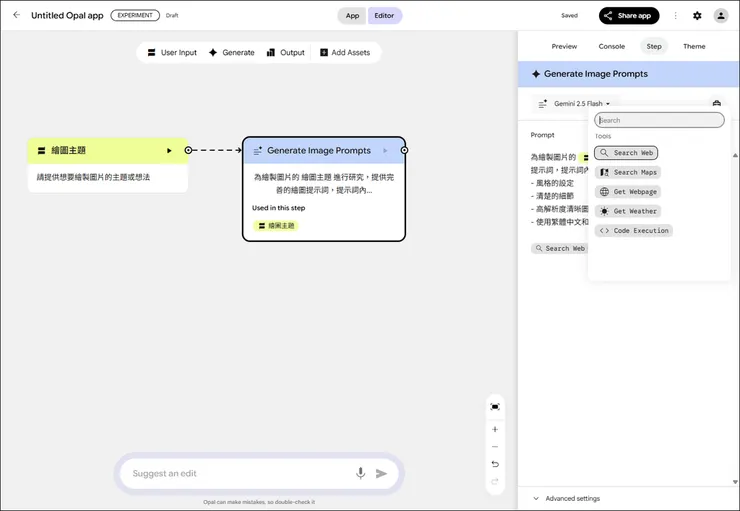Click the icon right of Gemini 2.5 Flash
The image size is (740, 511).
(x=716, y=103)
